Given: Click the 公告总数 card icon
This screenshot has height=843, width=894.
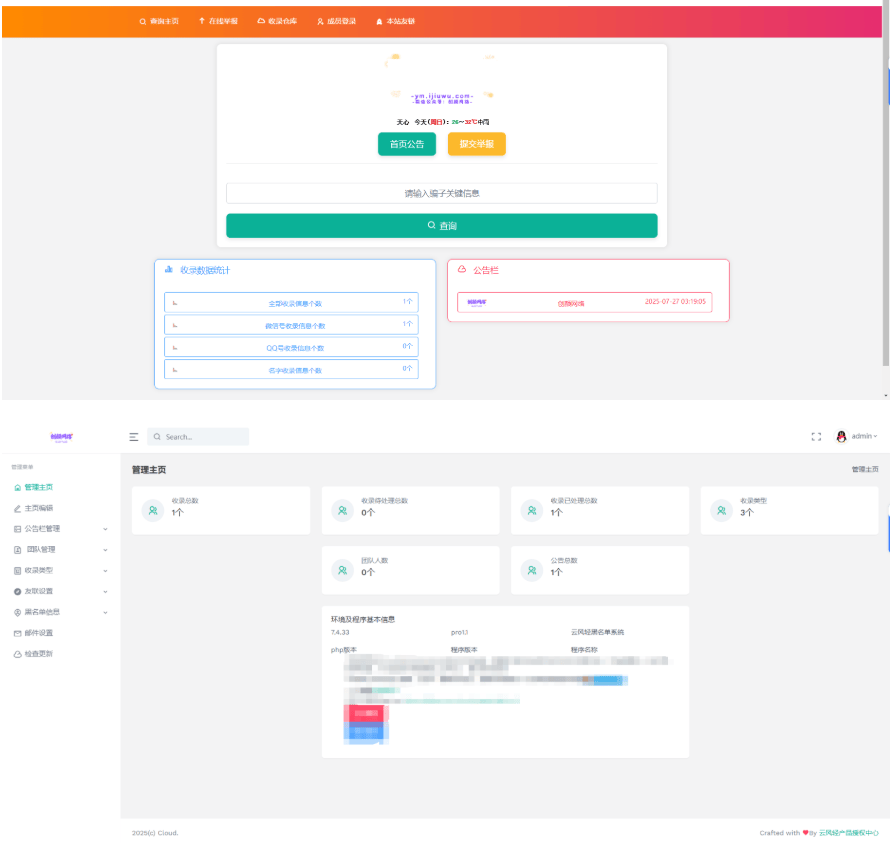Looking at the screenshot, I should 532,570.
